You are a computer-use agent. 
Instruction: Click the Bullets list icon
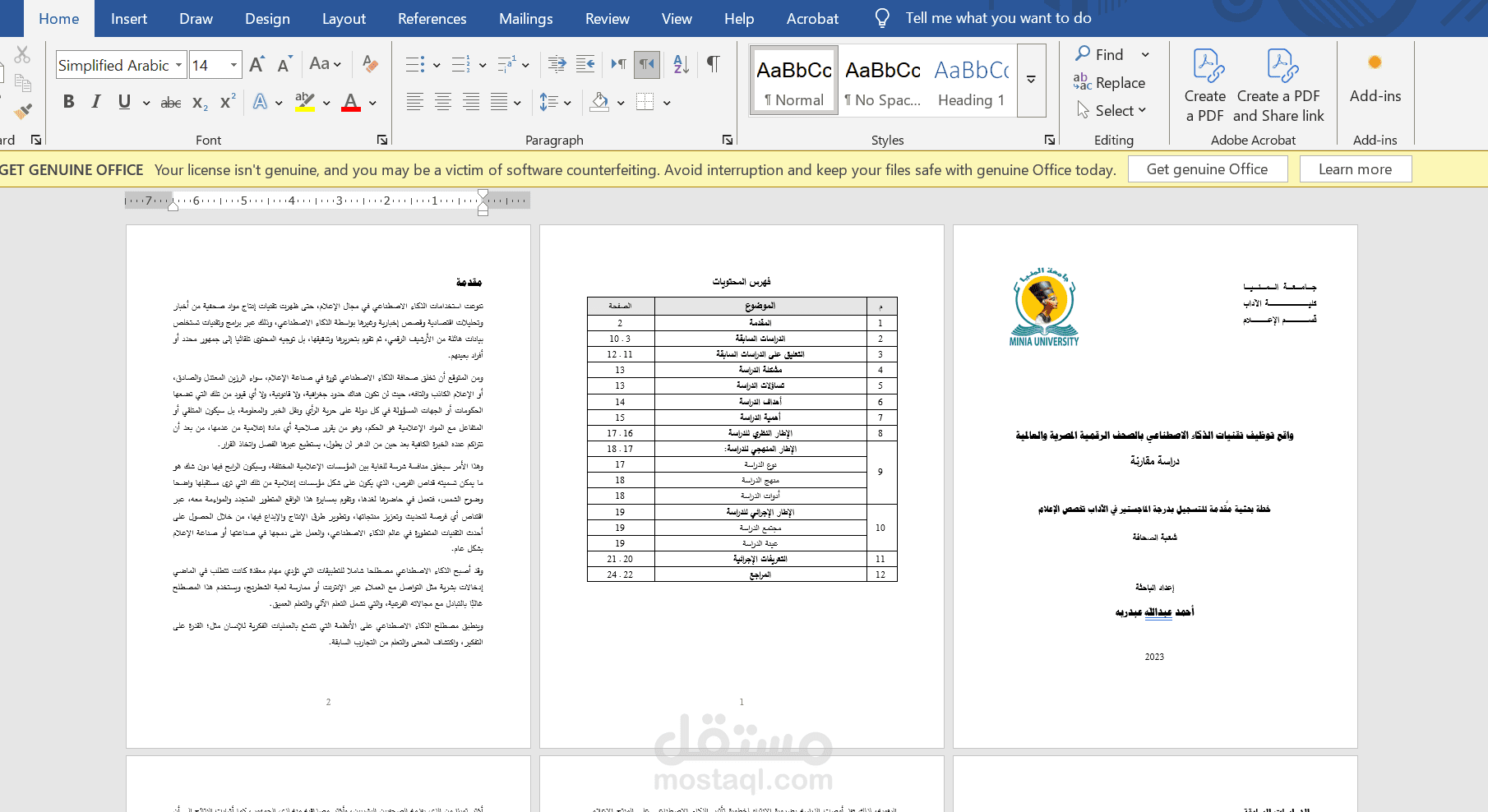[x=415, y=64]
